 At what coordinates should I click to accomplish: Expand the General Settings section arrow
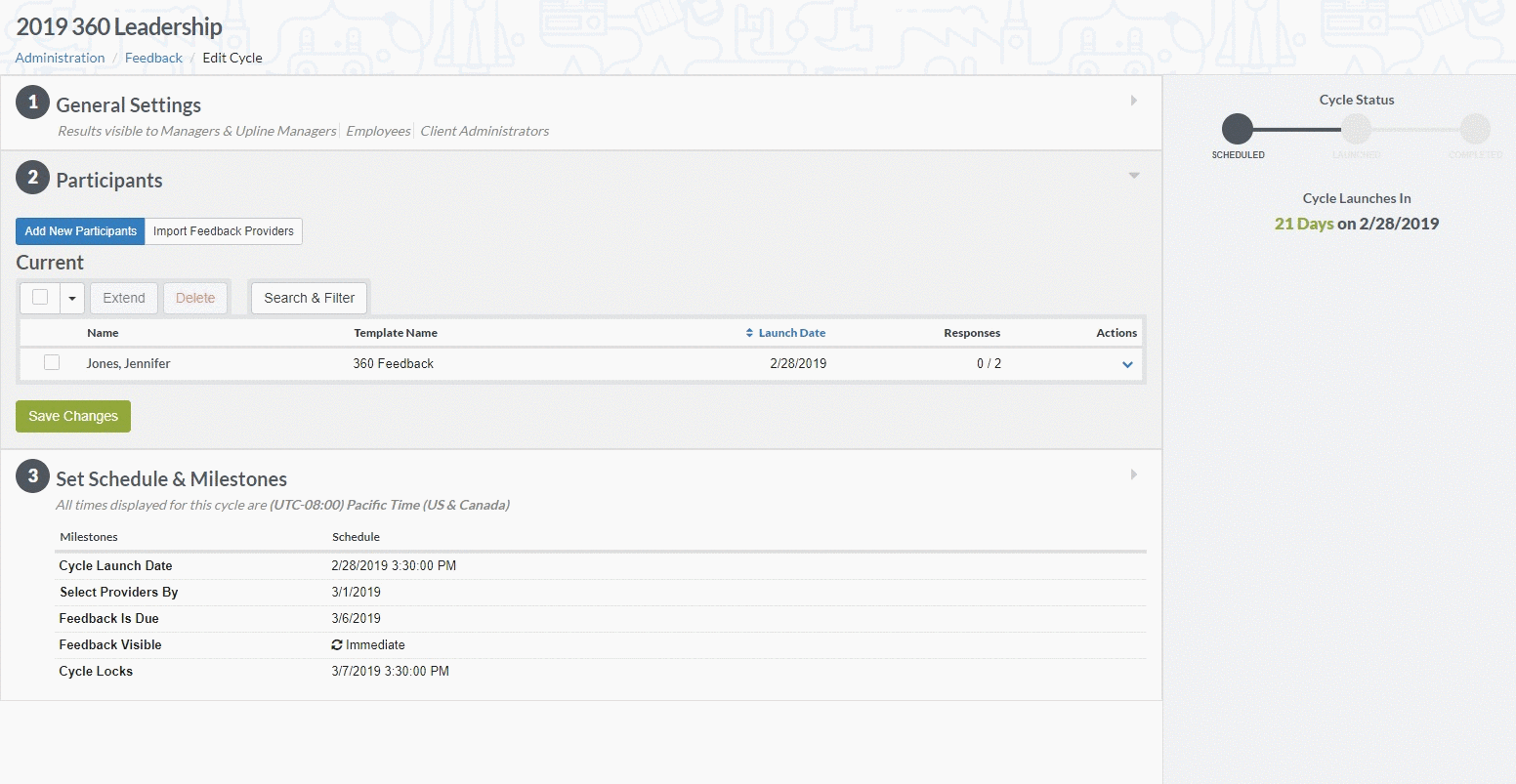pos(1134,101)
